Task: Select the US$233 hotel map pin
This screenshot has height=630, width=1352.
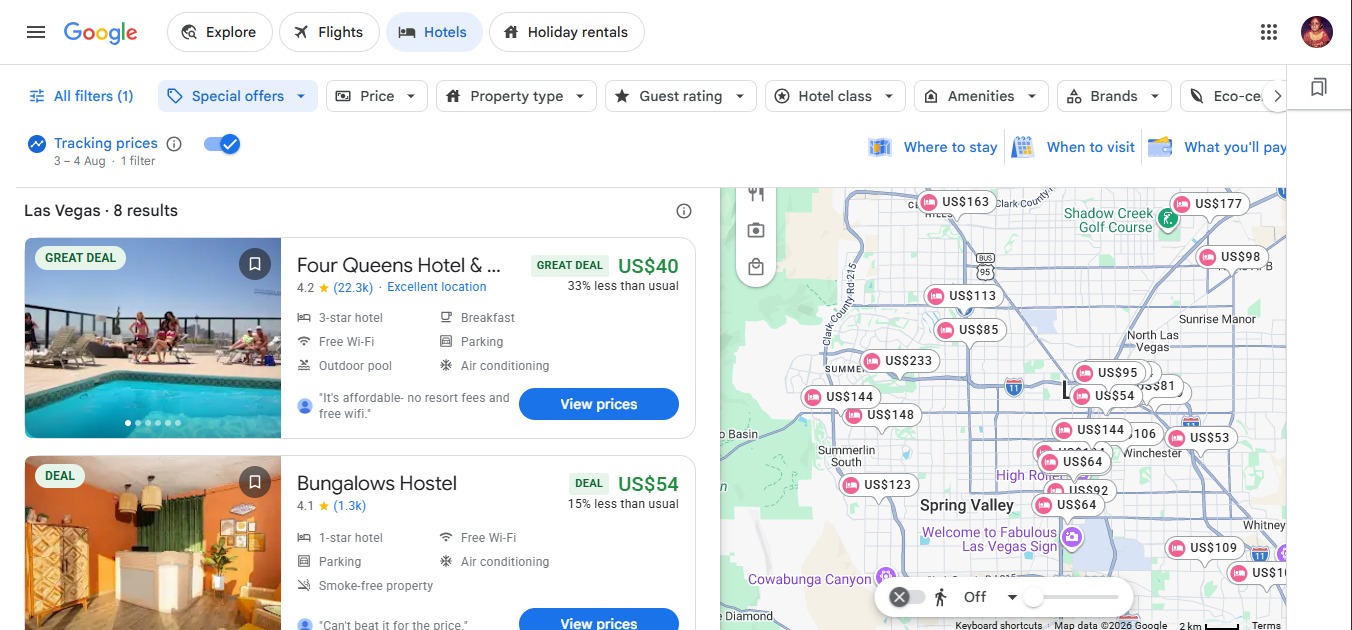Action: click(x=899, y=361)
